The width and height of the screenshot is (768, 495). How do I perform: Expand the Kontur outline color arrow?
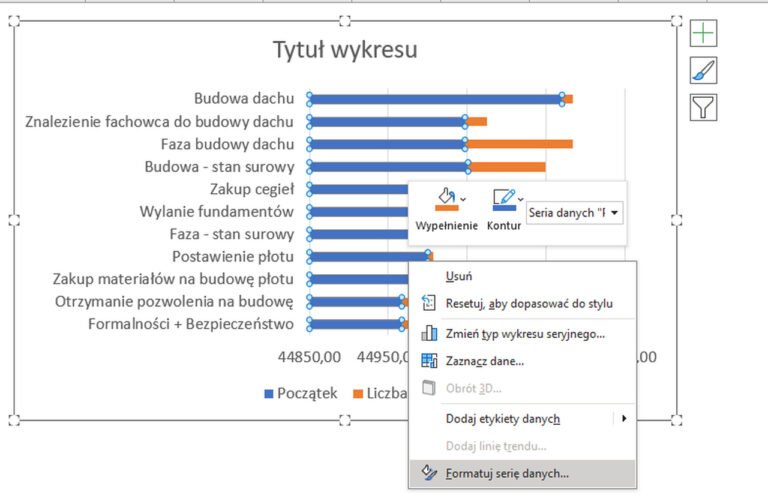point(521,199)
